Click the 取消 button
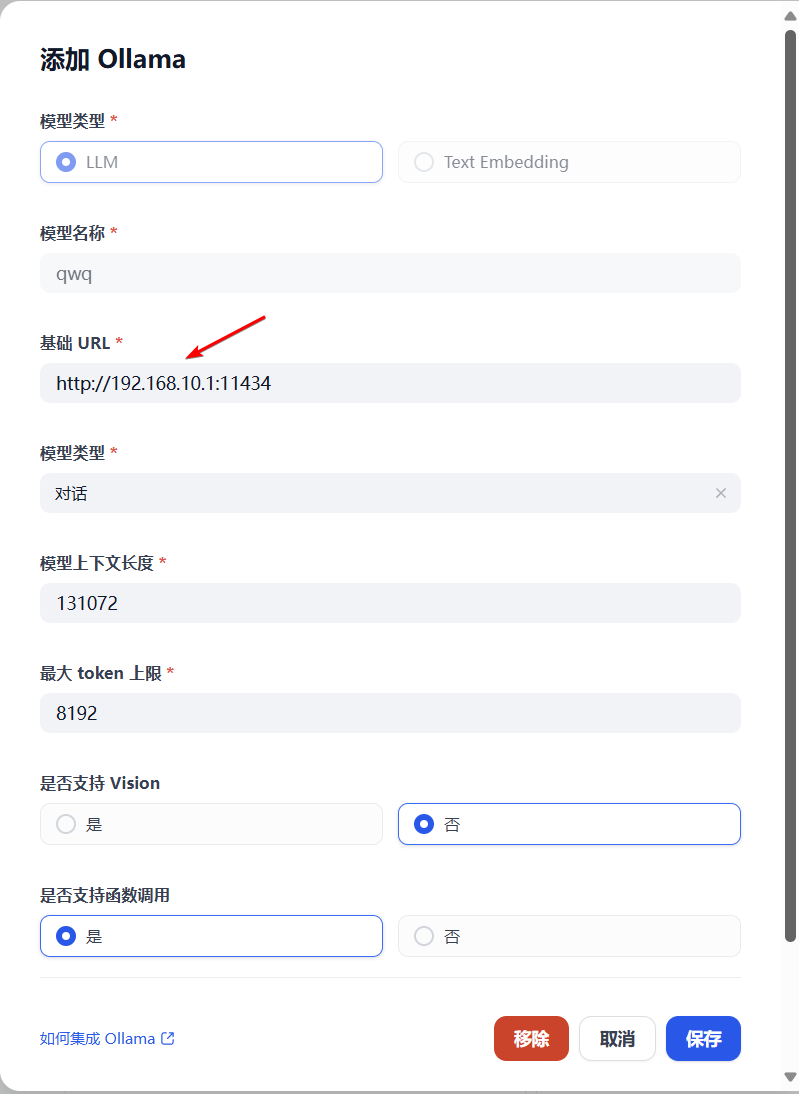 618,1038
